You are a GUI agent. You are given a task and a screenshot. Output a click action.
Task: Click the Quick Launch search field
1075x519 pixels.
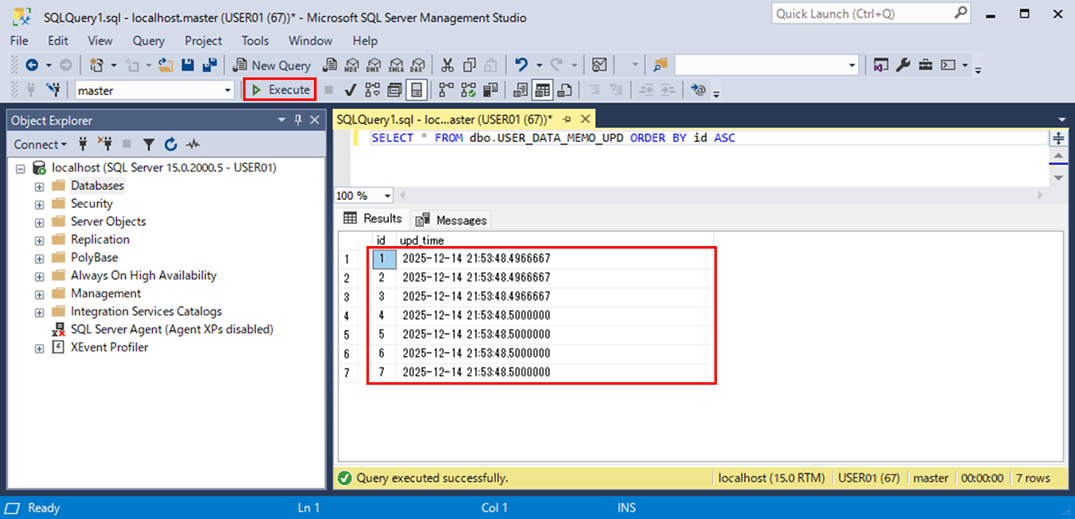(860, 13)
